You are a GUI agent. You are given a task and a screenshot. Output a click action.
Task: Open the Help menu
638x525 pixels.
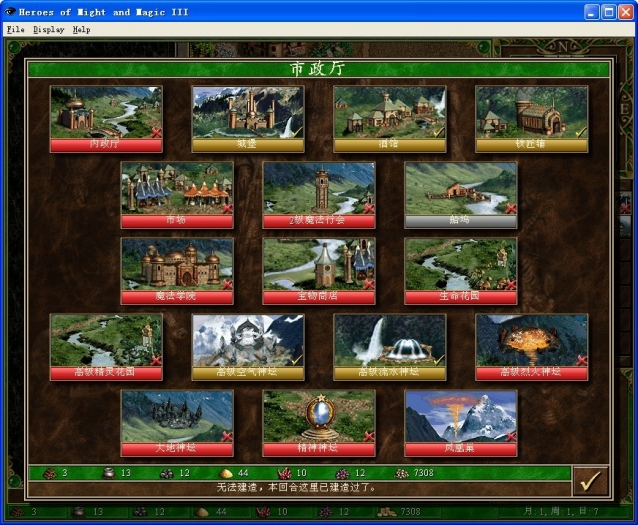tap(81, 30)
